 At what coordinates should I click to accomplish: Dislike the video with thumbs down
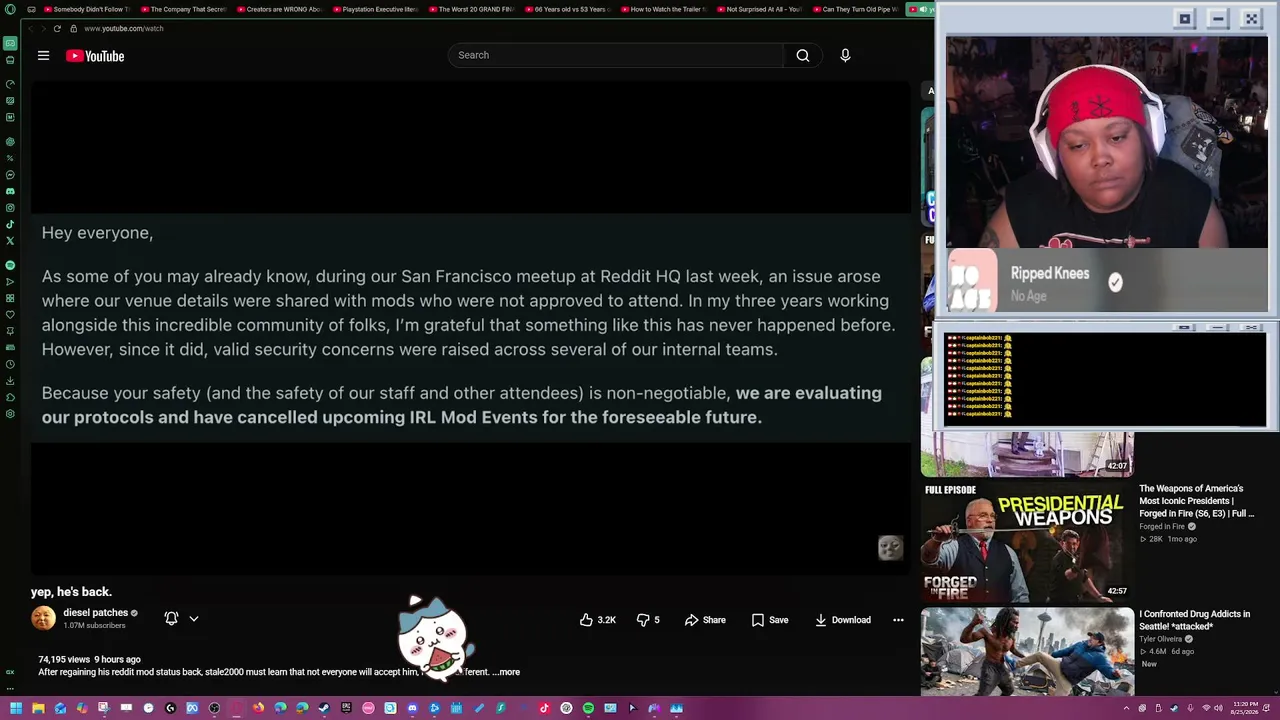[x=648, y=620]
